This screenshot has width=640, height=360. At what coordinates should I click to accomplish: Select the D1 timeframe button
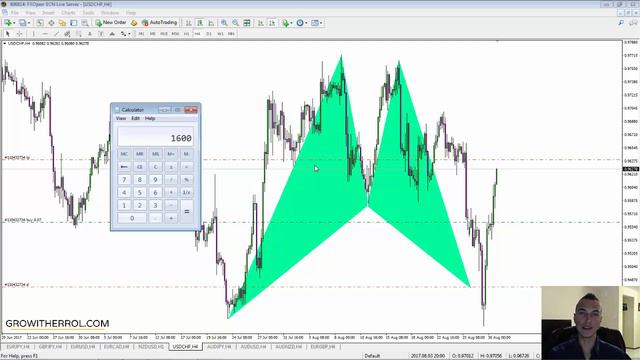click(x=209, y=34)
